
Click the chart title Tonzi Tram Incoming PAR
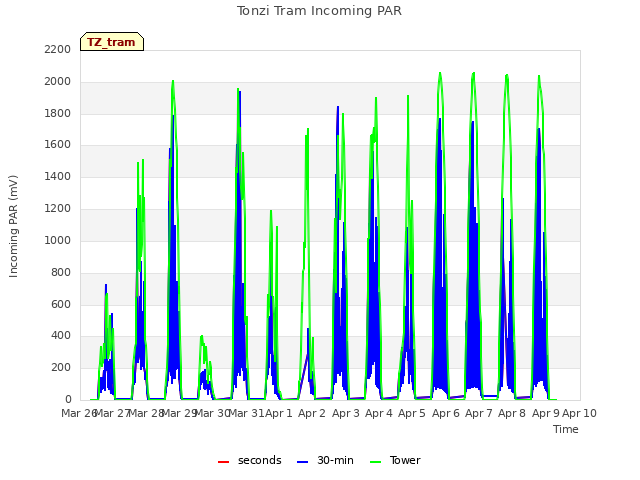319,11
